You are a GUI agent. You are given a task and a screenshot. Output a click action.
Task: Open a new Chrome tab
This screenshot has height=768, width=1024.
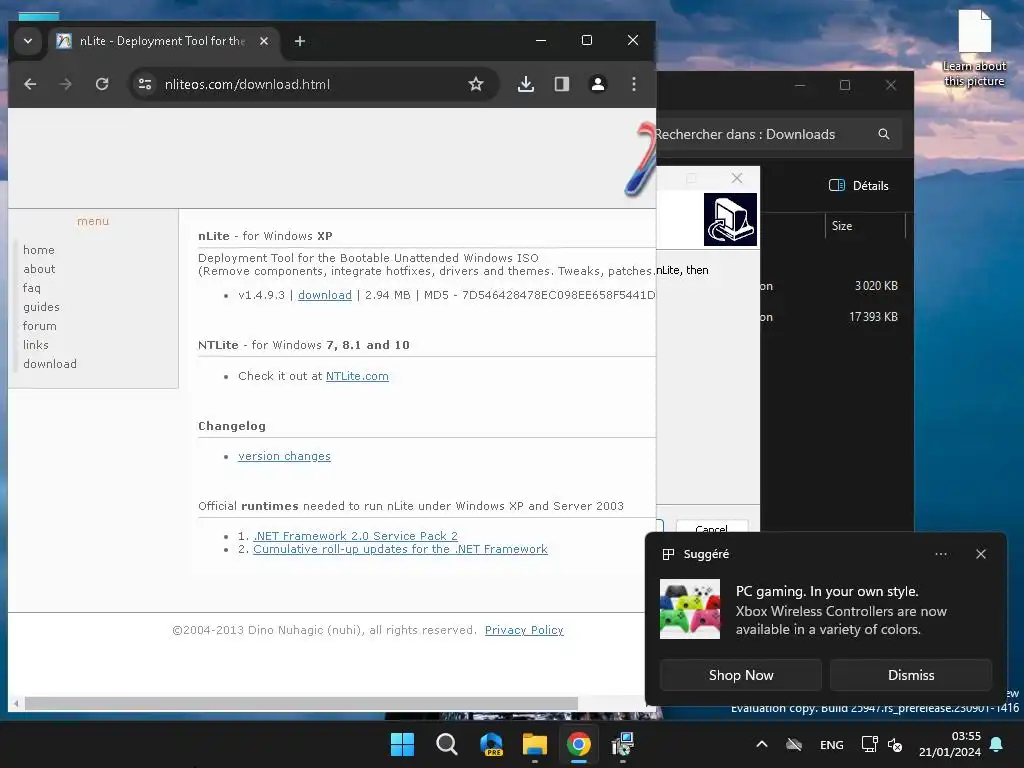(x=300, y=41)
